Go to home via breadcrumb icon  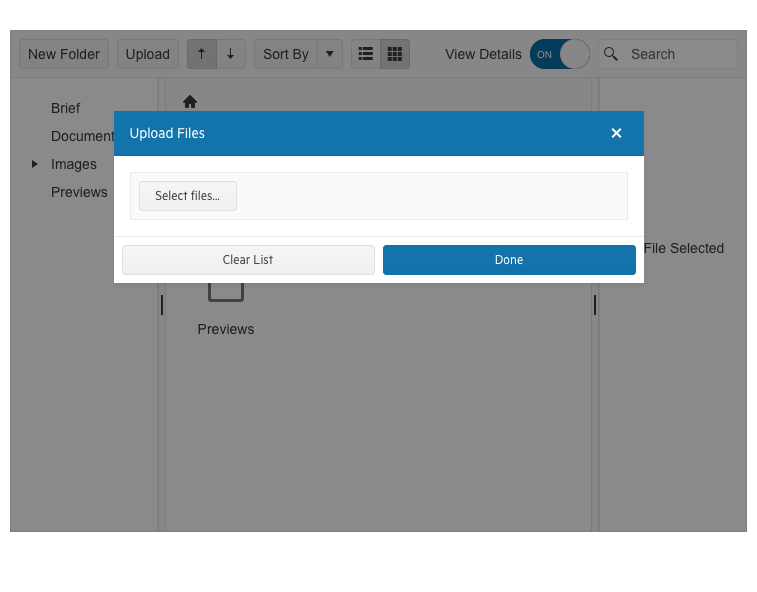click(190, 102)
